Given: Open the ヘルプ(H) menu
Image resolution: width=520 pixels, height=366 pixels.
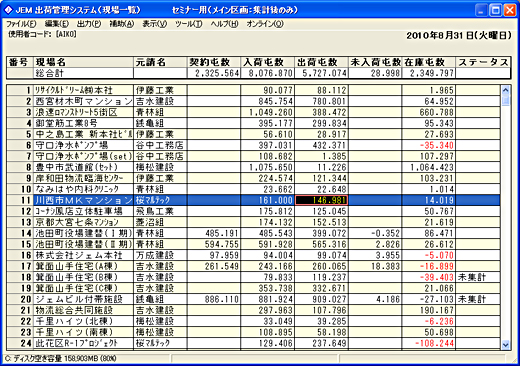Looking at the screenshot, I should pyautogui.click(x=224, y=24).
